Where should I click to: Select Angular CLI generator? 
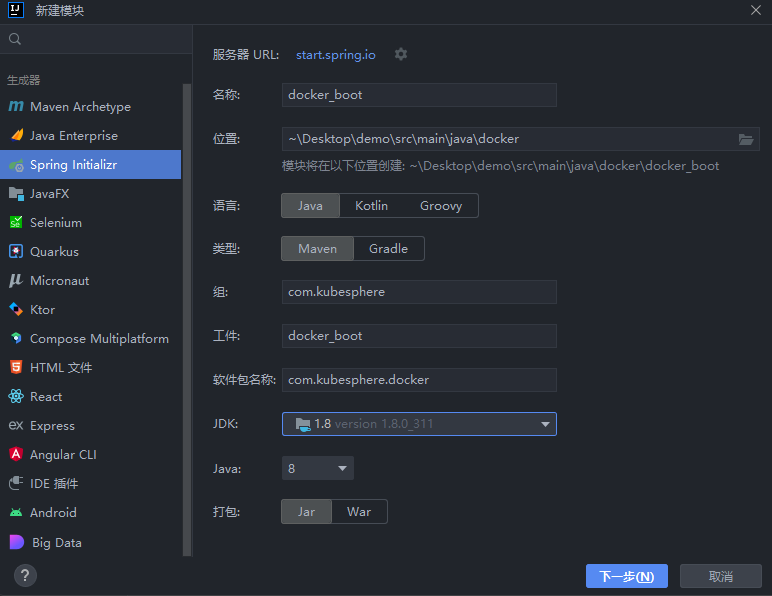[x=91, y=454]
